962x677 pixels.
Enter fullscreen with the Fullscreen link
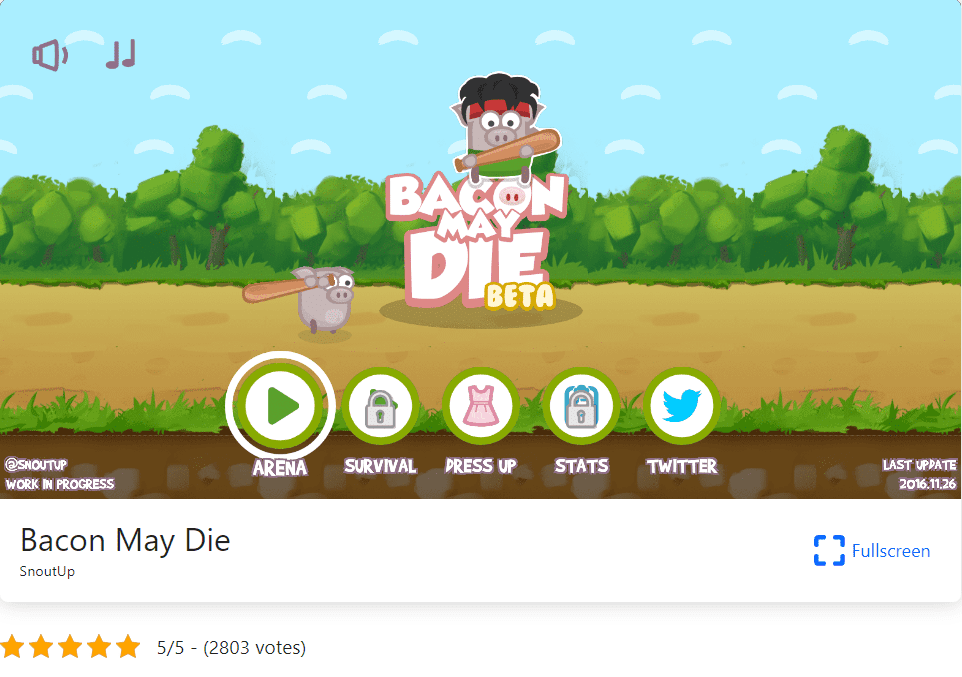click(872, 551)
